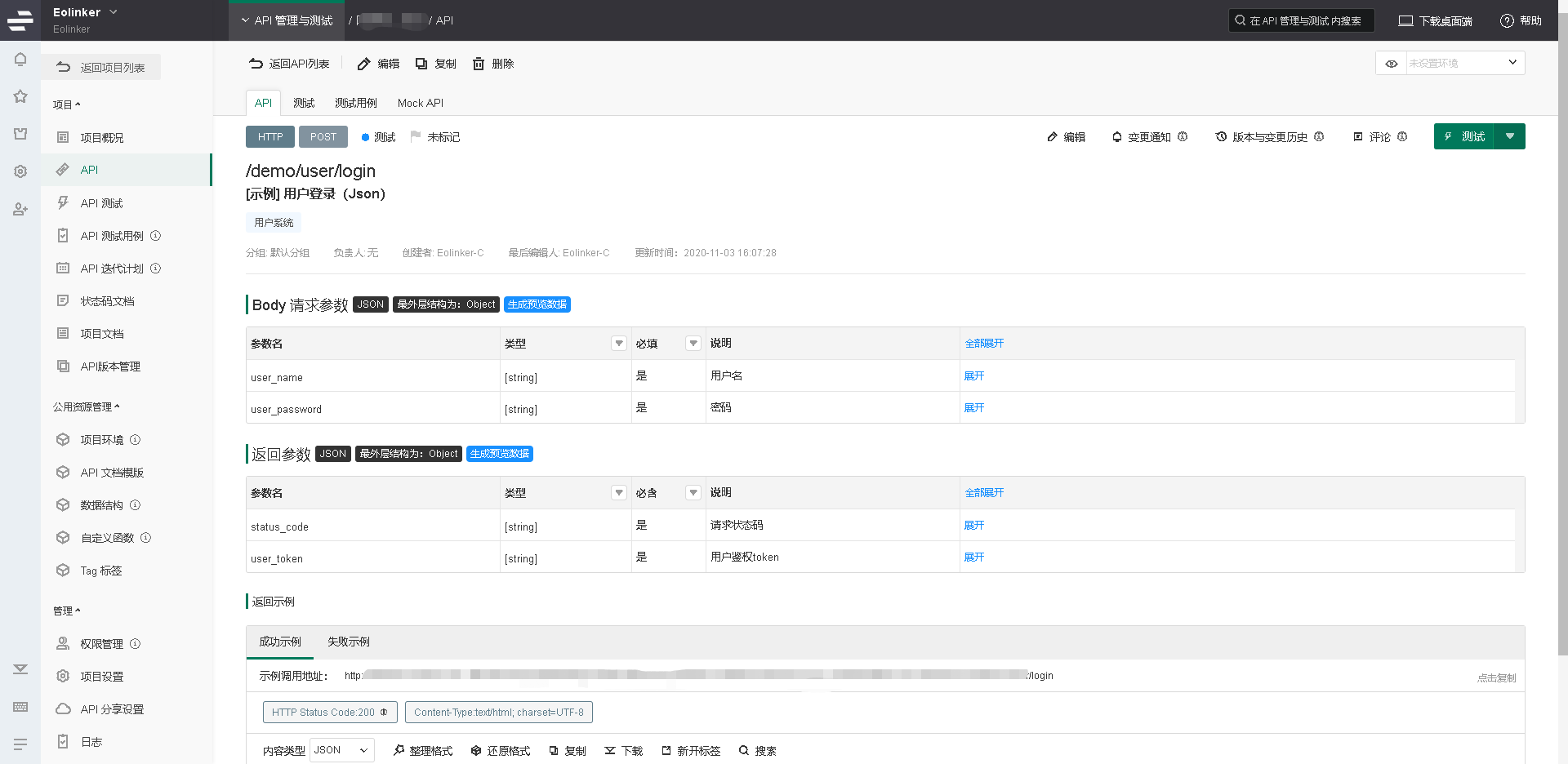Click the right vertical page scrollbar
The width and height of the screenshot is (1568, 764).
point(1562,326)
